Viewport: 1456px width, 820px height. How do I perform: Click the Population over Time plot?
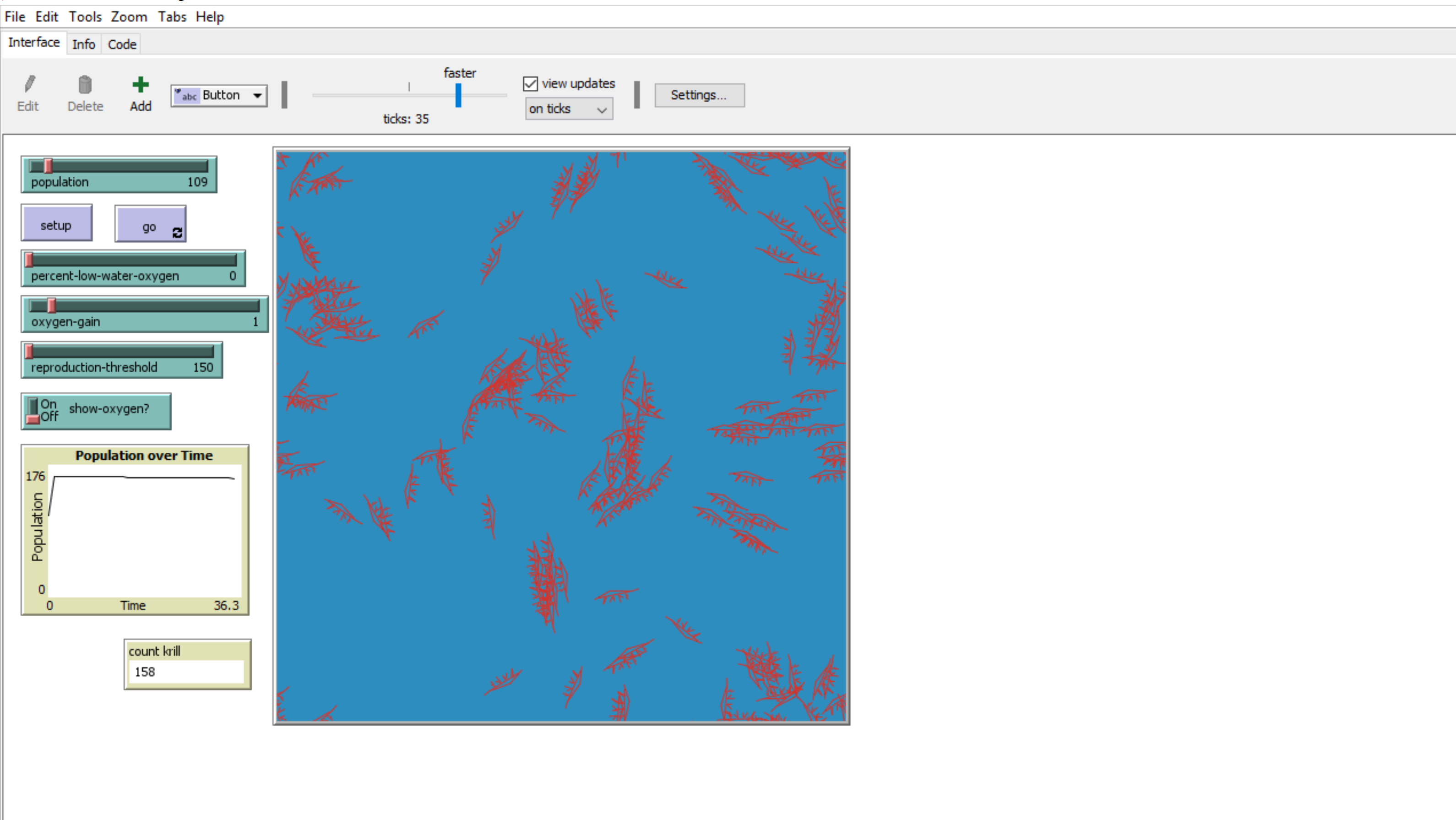144,530
